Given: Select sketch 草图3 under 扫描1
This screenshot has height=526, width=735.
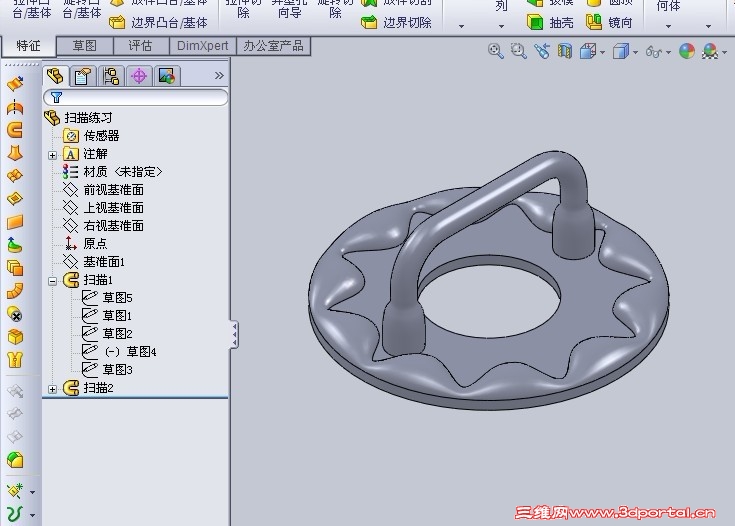Looking at the screenshot, I should click(x=107, y=370).
